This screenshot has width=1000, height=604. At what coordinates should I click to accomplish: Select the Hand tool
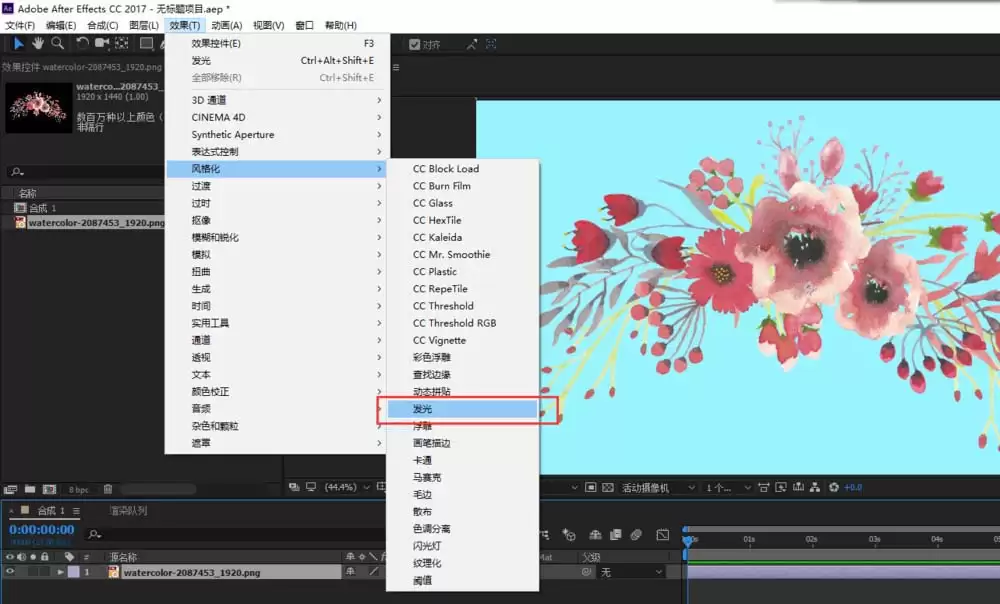(x=38, y=43)
